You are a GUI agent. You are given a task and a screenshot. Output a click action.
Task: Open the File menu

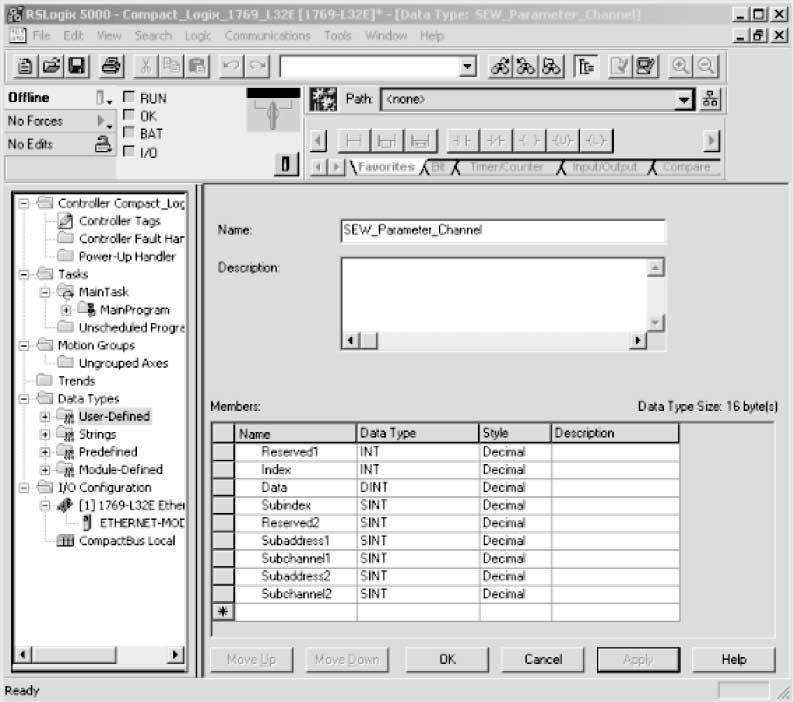tap(41, 35)
